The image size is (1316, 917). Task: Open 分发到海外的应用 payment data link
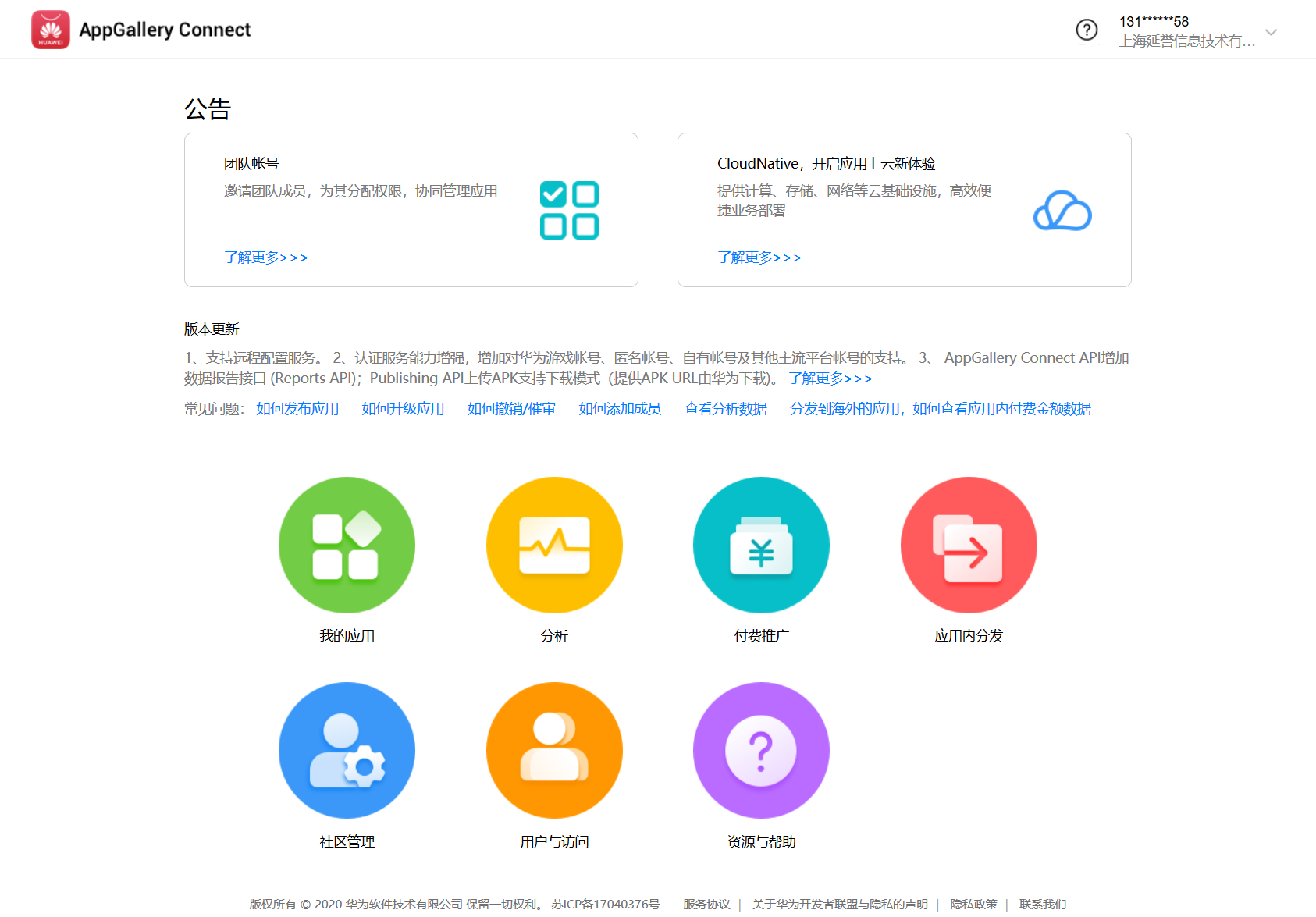coord(941,409)
